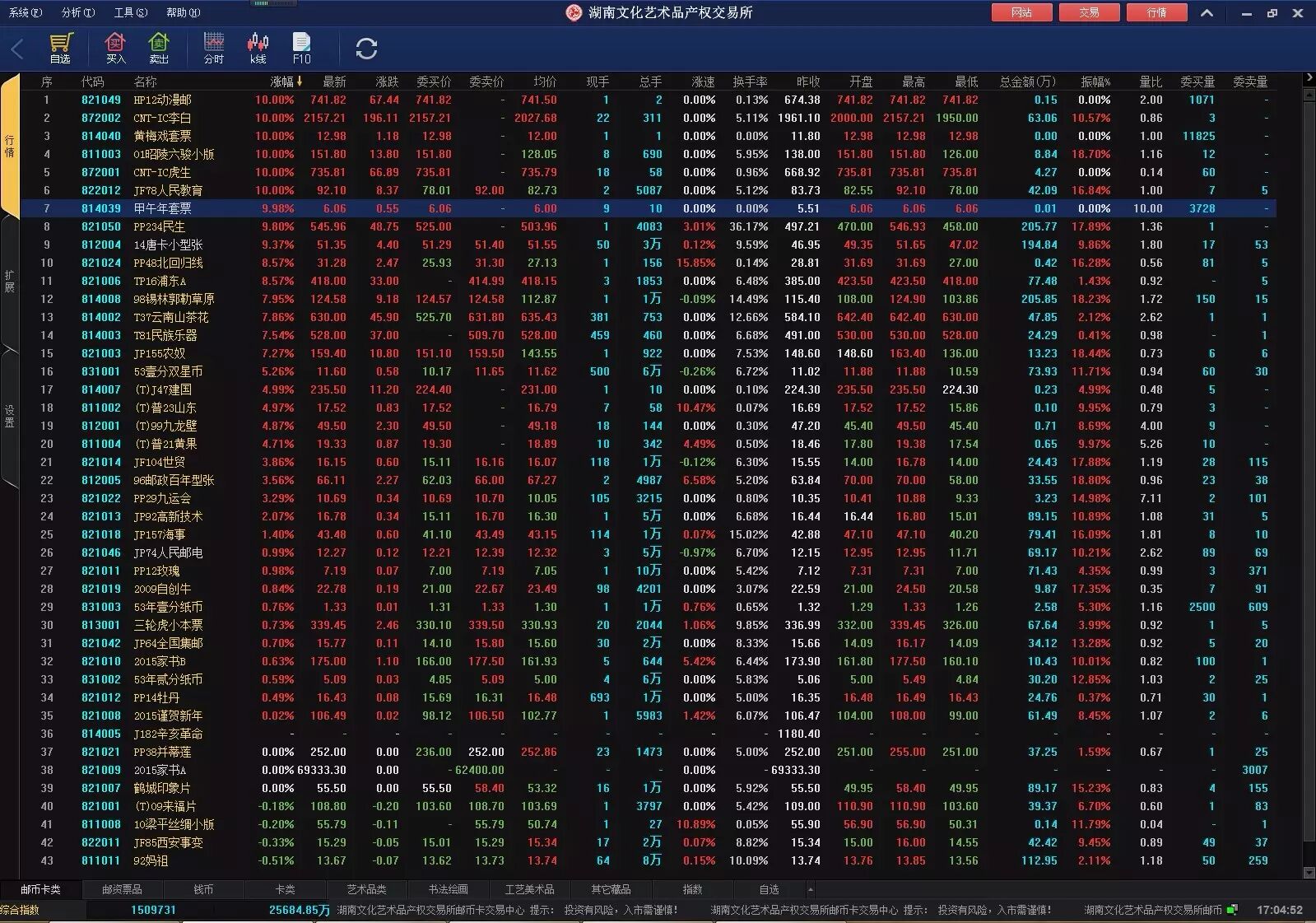Expand columns with right arrow at header end
Image resolution: width=1316 pixels, height=923 pixels.
pyautogui.click(x=1309, y=78)
